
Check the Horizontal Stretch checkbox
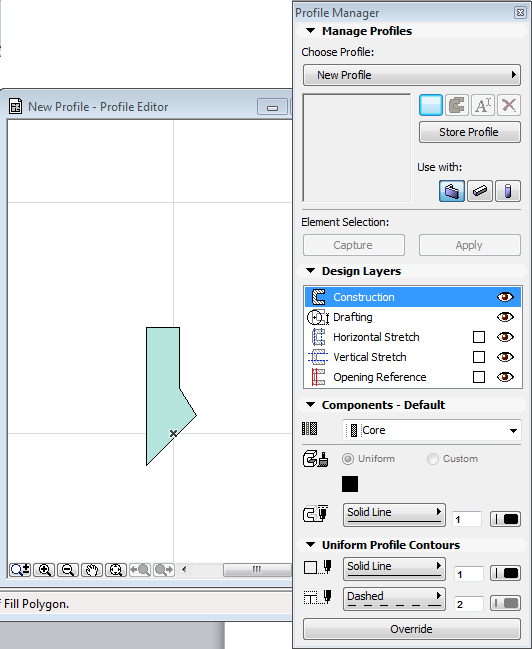(x=479, y=337)
